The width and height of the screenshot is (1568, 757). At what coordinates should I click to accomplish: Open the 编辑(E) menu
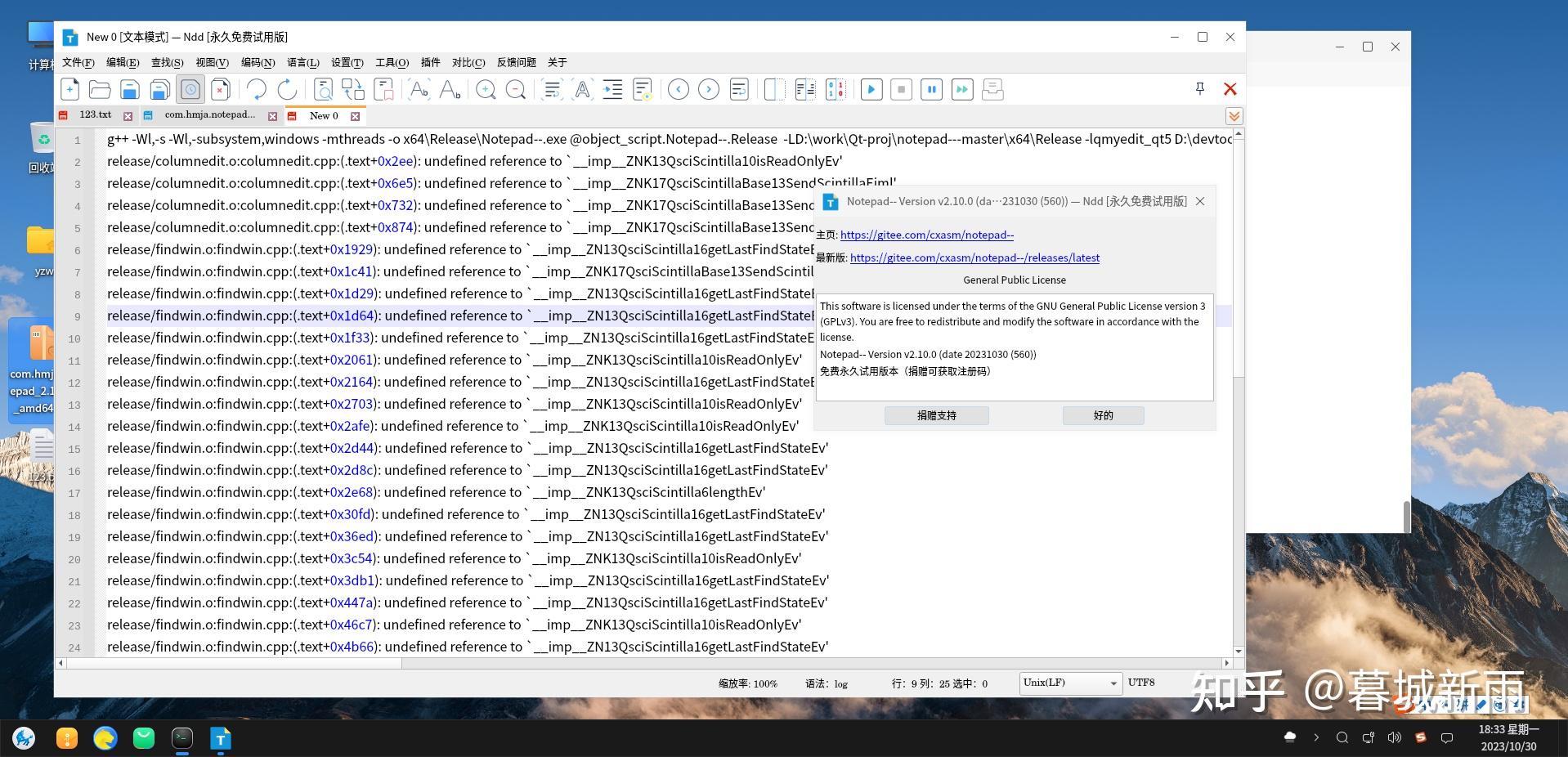click(123, 62)
